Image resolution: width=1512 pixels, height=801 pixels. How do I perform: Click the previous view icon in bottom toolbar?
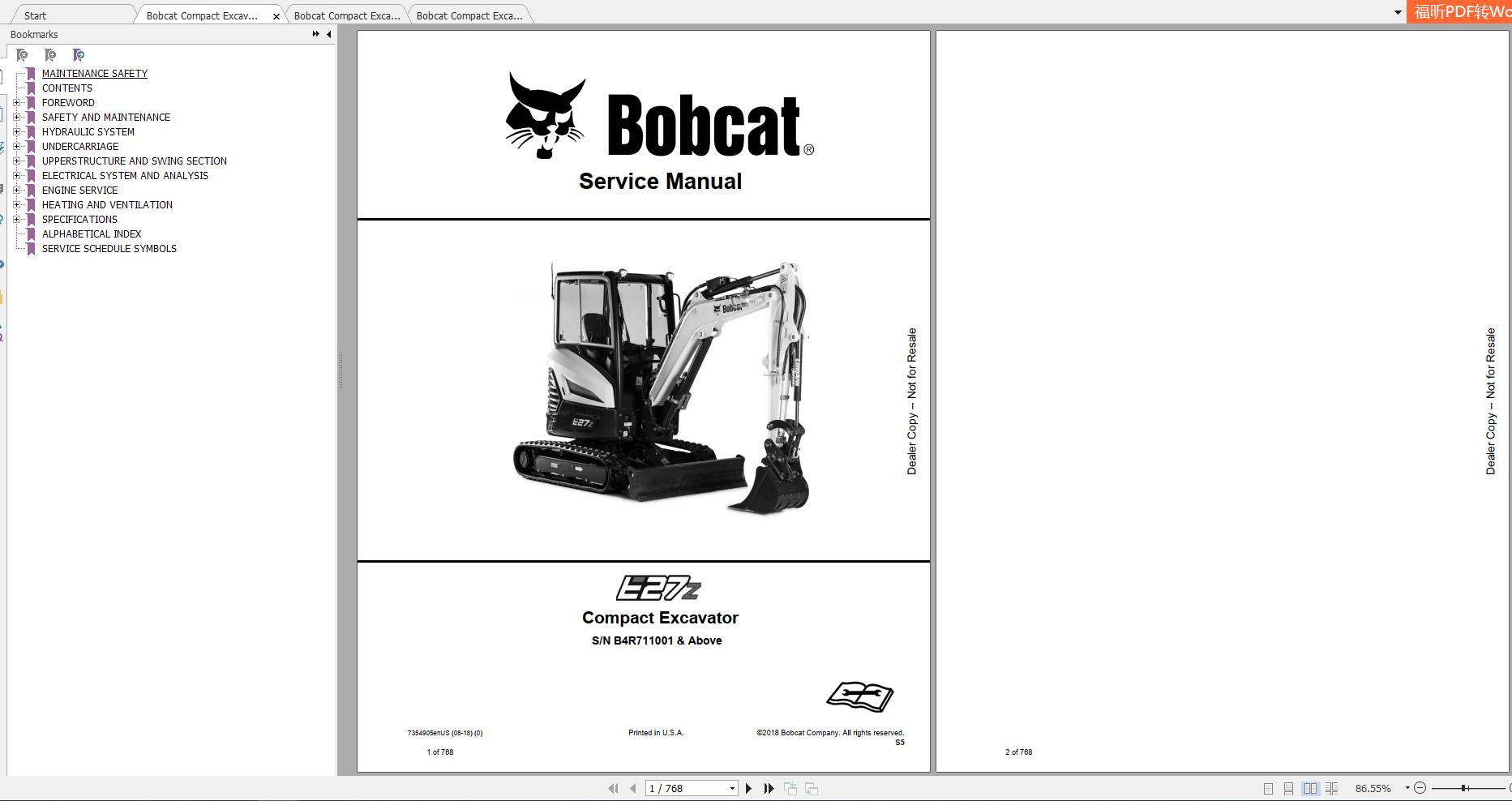tap(791, 788)
